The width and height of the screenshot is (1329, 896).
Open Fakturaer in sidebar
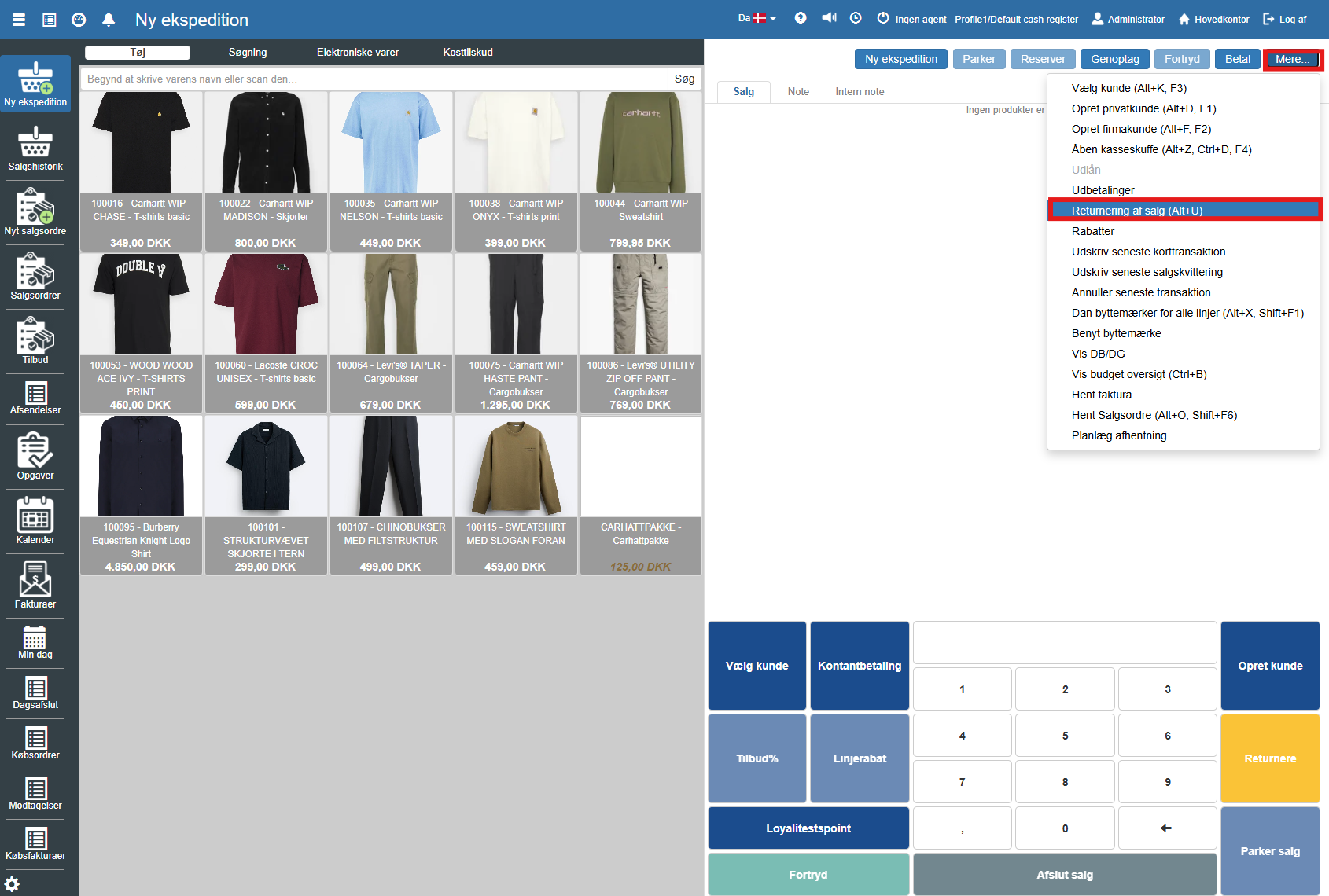click(35, 586)
